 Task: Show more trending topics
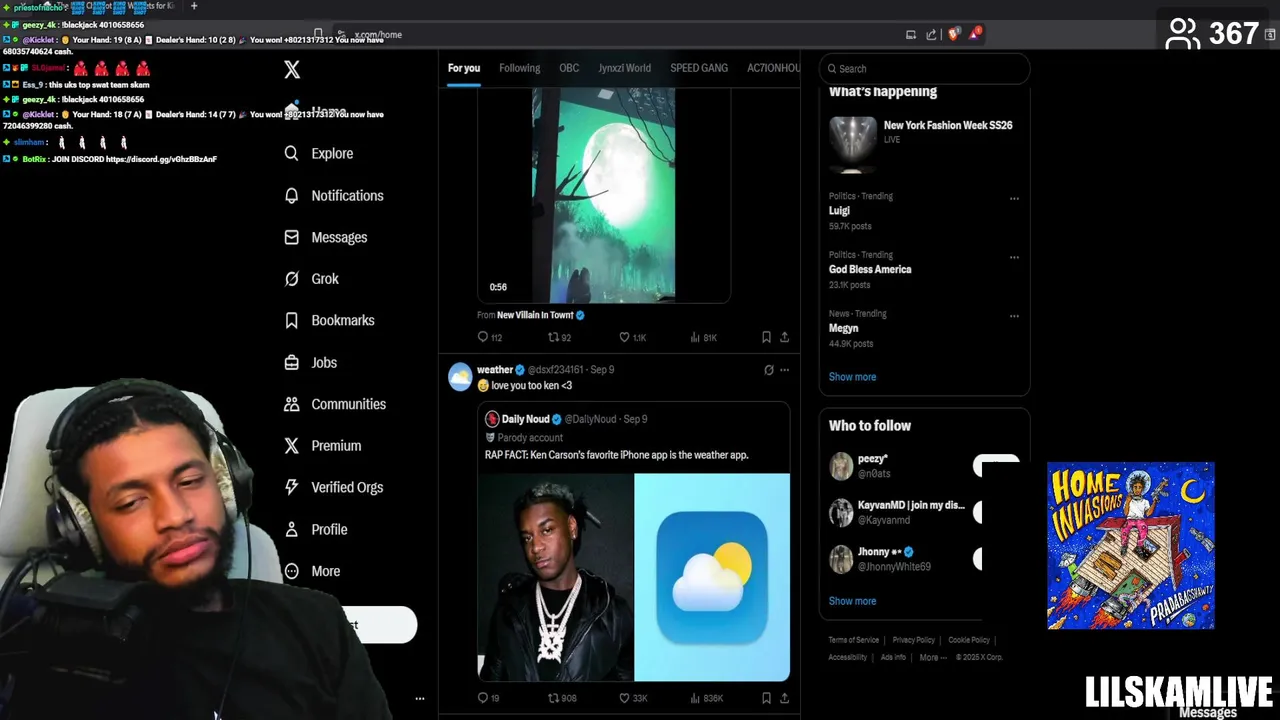(x=852, y=377)
